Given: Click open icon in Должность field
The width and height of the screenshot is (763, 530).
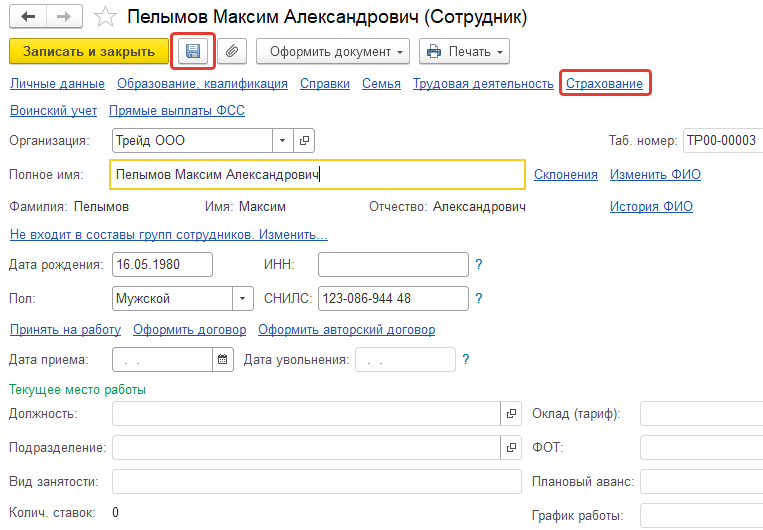Looking at the screenshot, I should coord(512,413).
